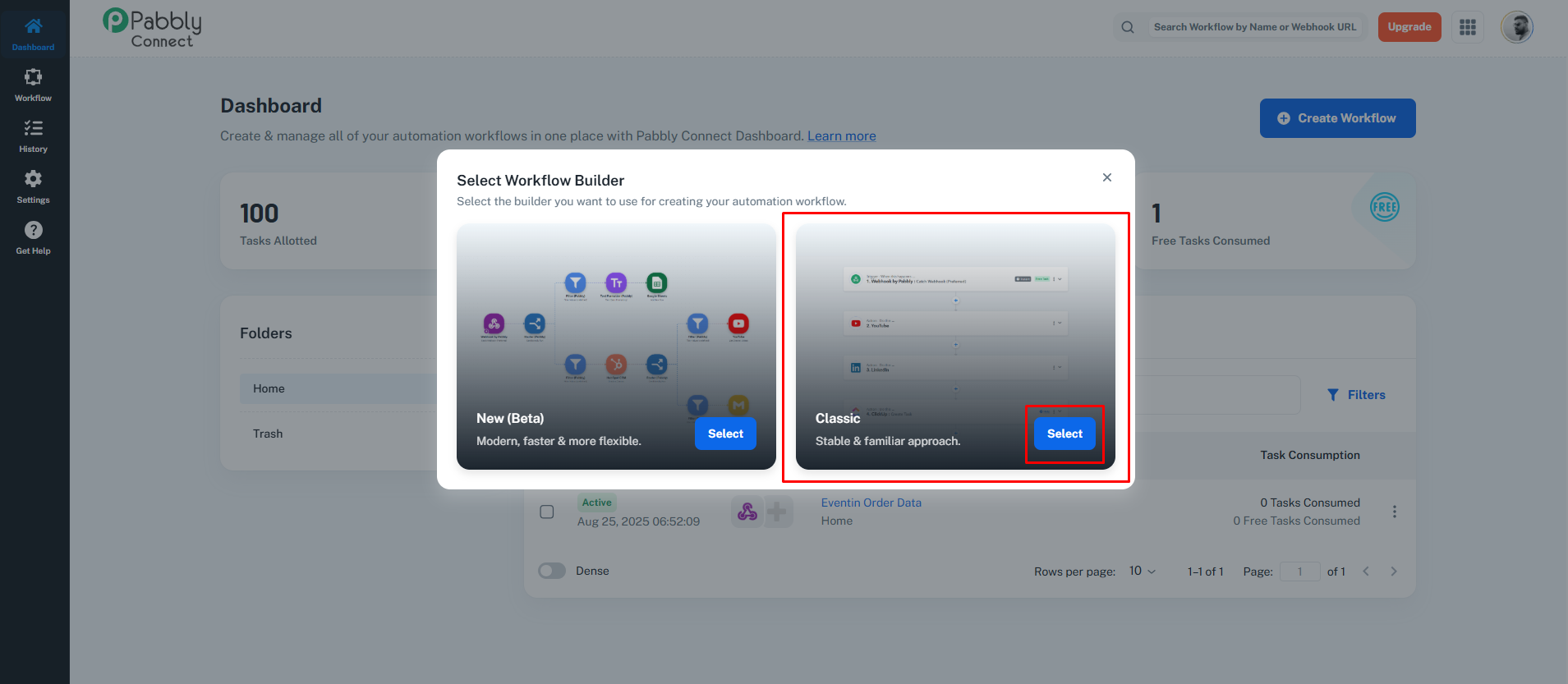Toggle the Dense switch

click(x=552, y=571)
